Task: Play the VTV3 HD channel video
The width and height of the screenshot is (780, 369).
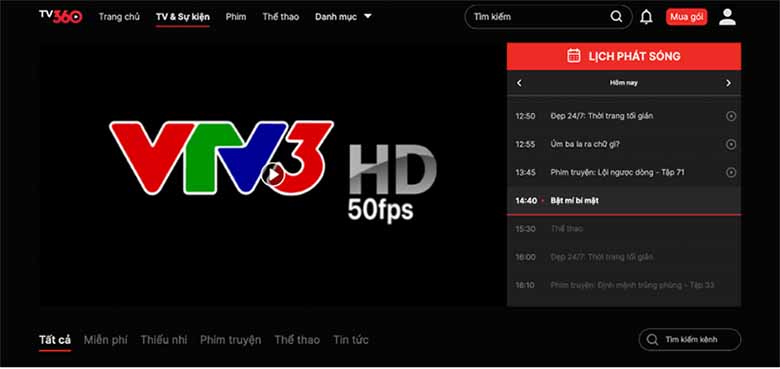Action: coord(273,175)
